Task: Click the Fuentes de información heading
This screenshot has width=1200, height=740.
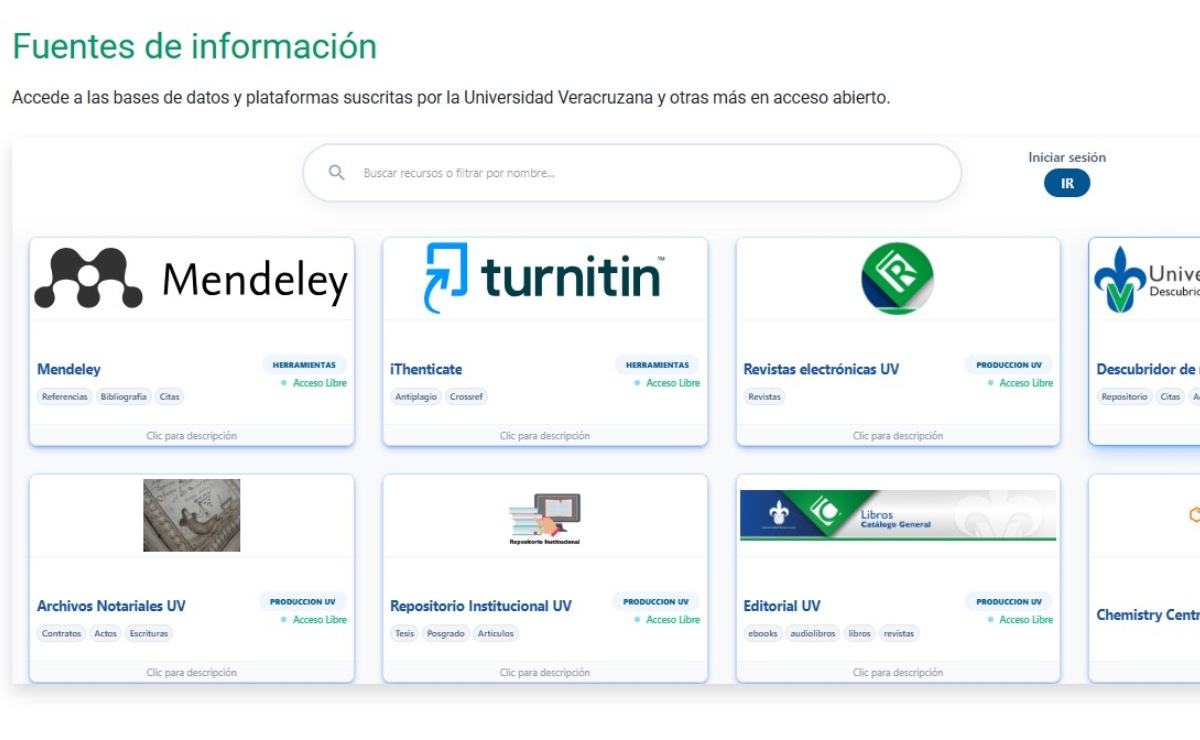Action: [x=194, y=46]
